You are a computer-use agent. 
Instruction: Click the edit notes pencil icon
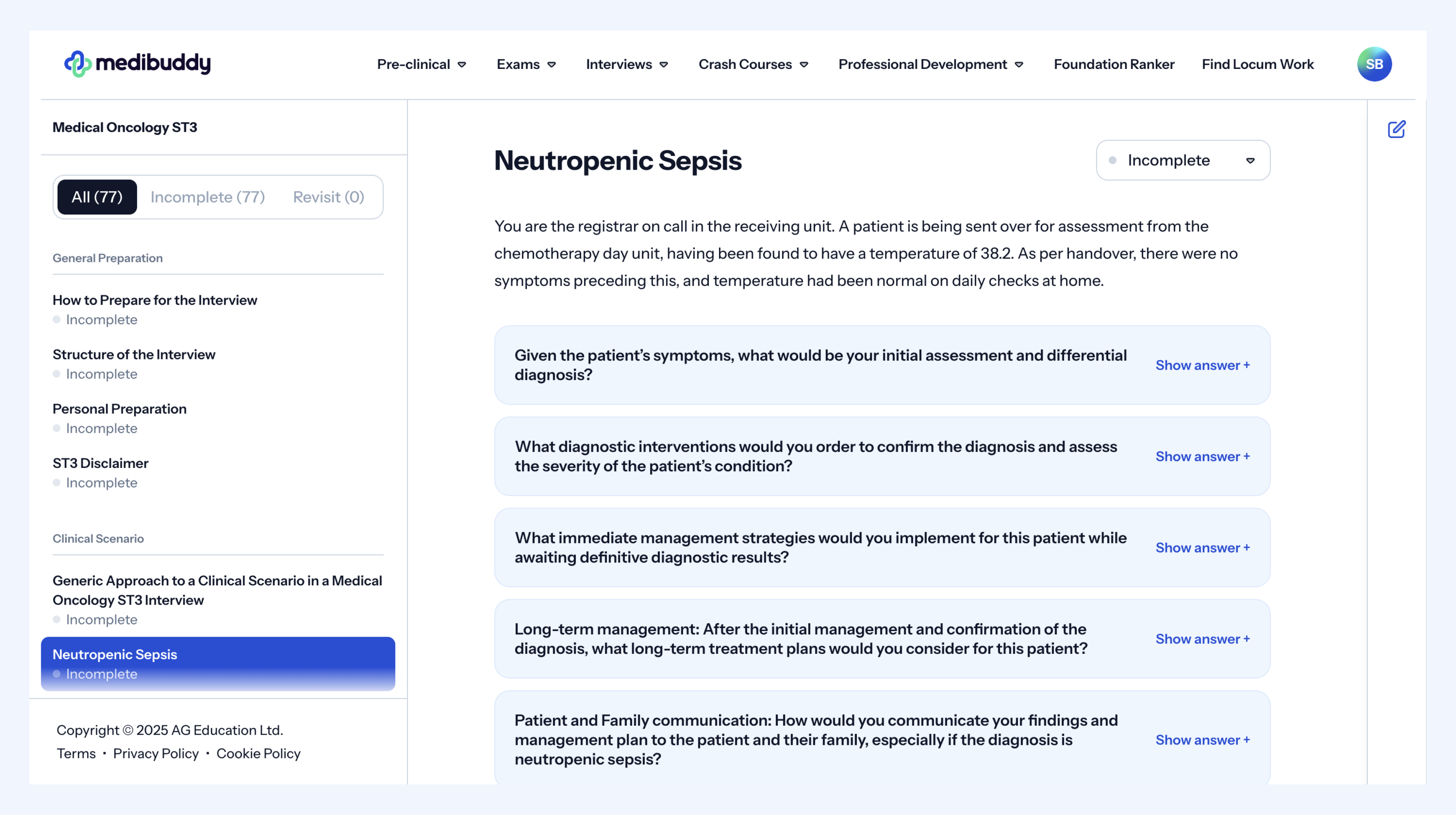click(x=1396, y=129)
